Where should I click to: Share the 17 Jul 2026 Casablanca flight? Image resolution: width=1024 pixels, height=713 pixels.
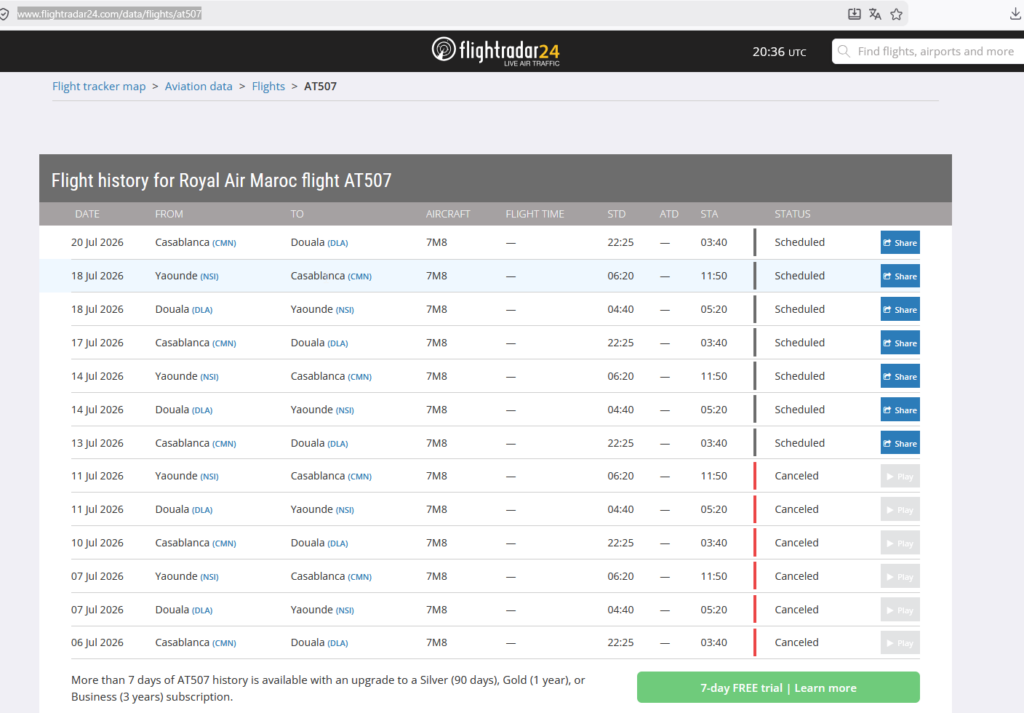(x=900, y=343)
